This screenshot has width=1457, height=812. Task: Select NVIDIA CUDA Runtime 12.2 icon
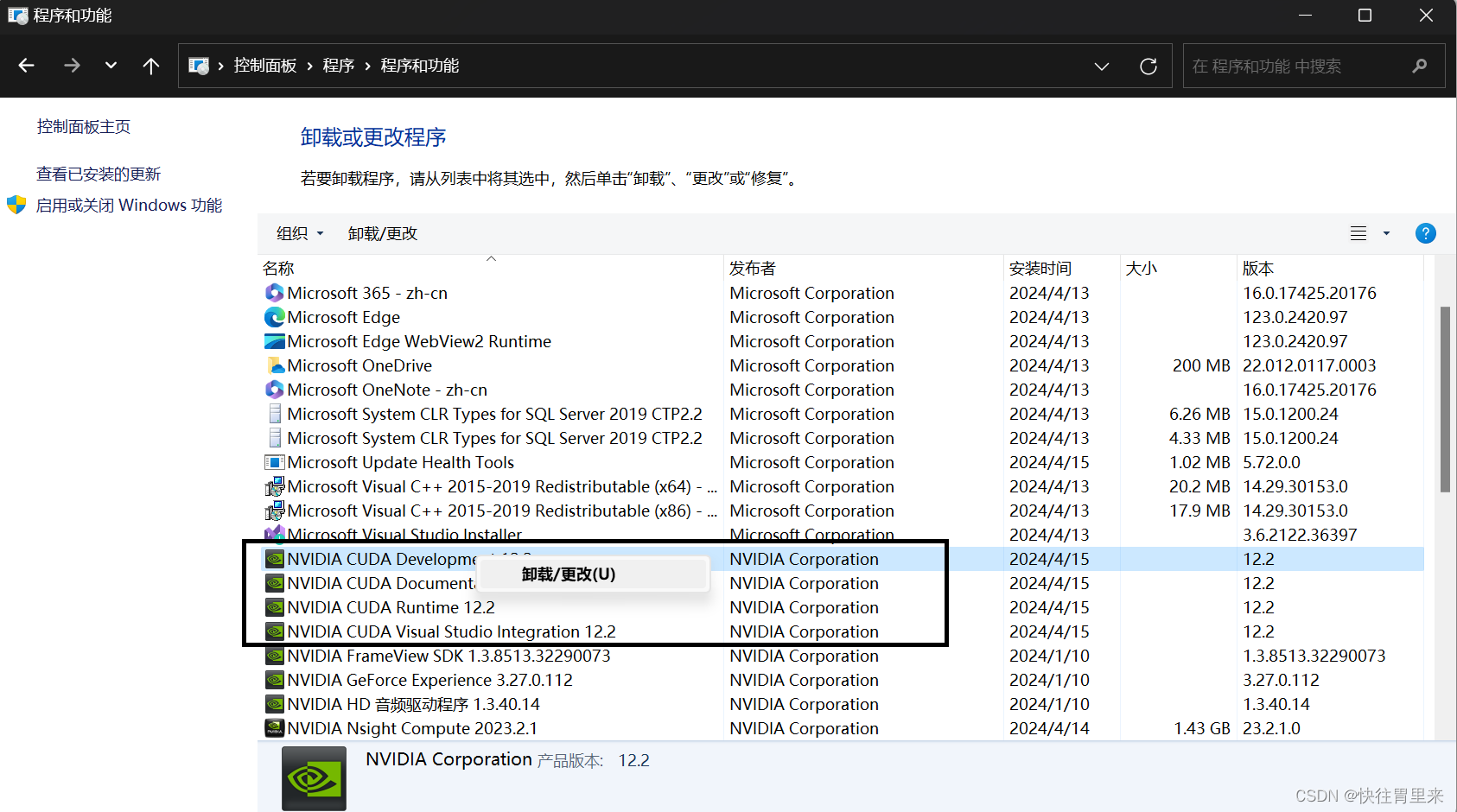(x=275, y=607)
